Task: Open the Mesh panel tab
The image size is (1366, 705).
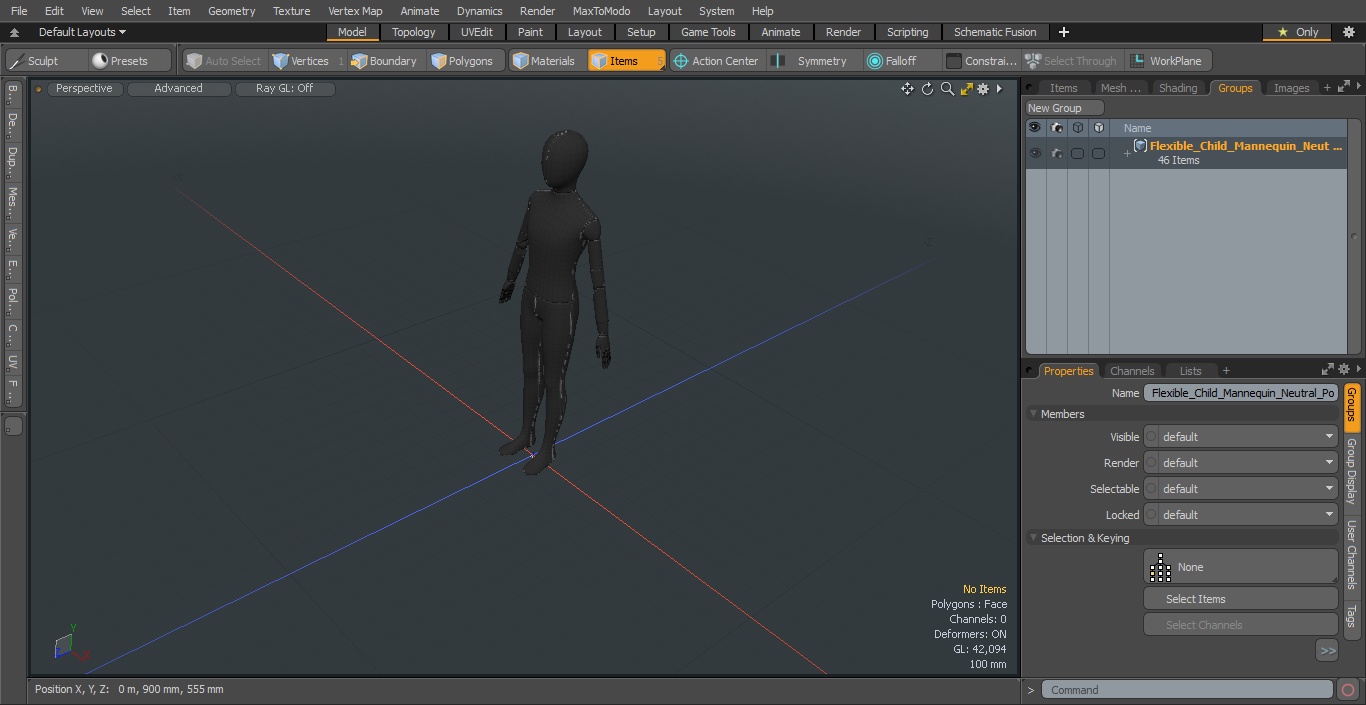Action: 1120,88
